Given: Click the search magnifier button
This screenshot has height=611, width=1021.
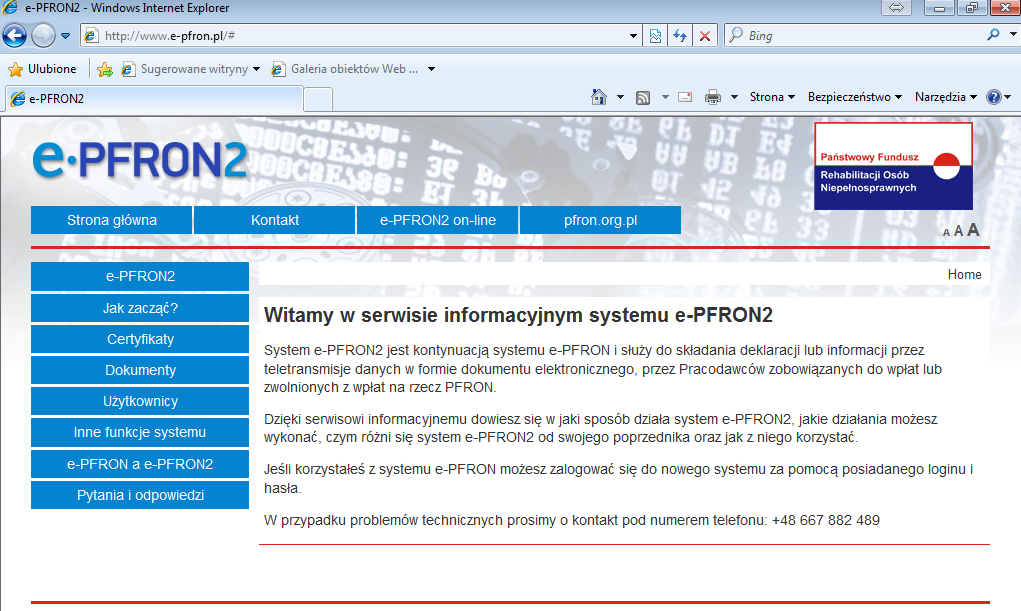Looking at the screenshot, I should coord(993,35).
